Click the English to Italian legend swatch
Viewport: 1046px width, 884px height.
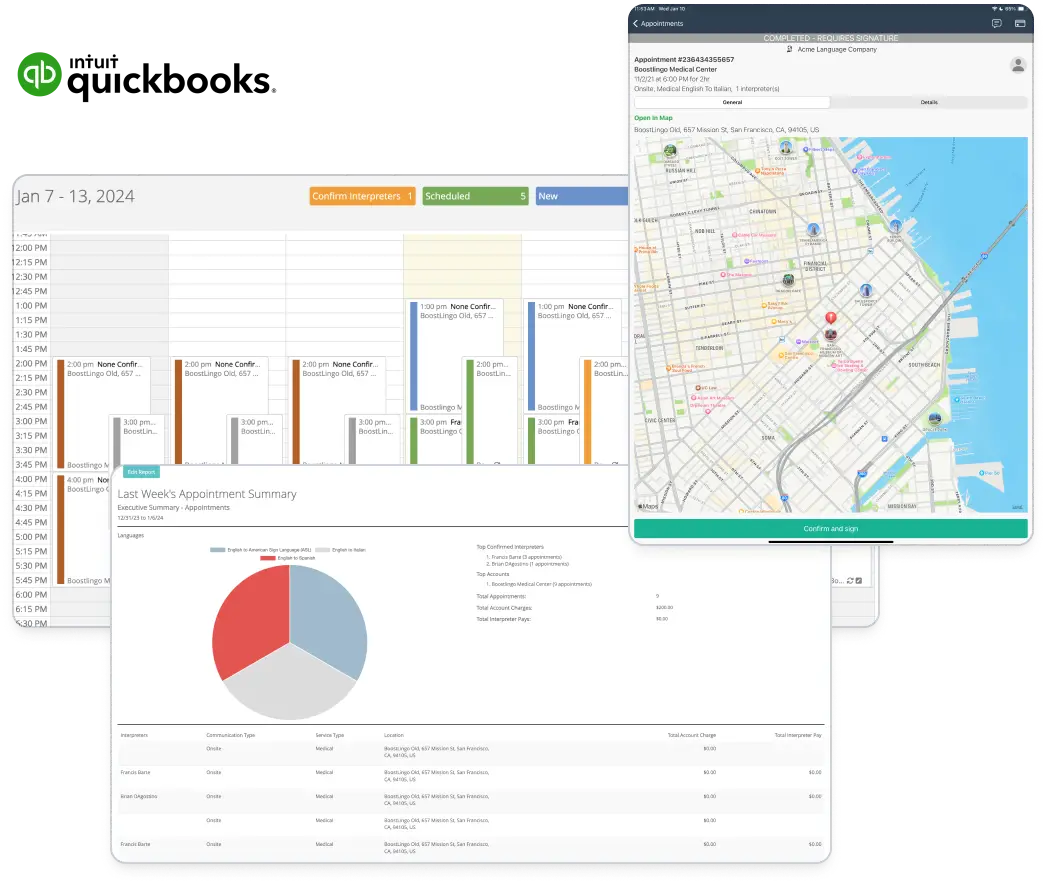click(322, 550)
